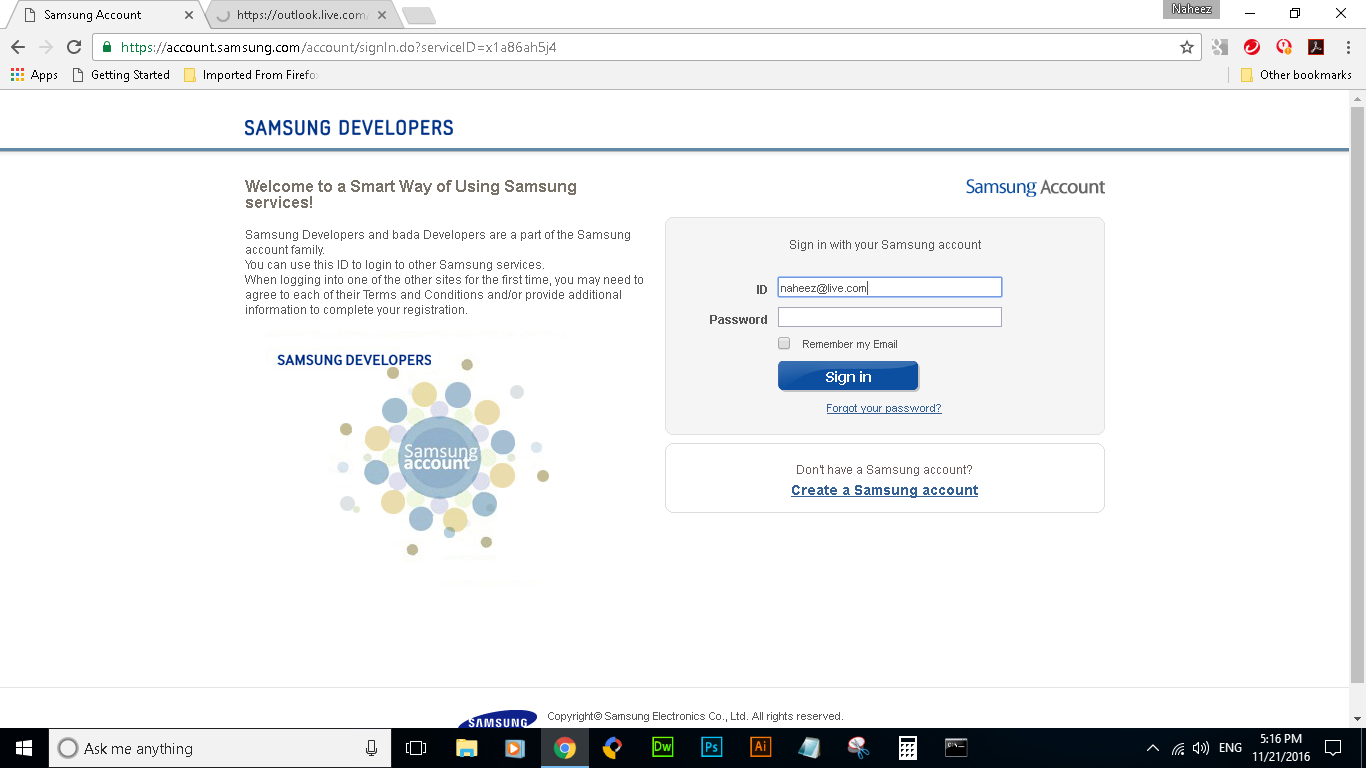Open the Snipping Tool on the taskbar
The width and height of the screenshot is (1366, 768).
(858, 748)
